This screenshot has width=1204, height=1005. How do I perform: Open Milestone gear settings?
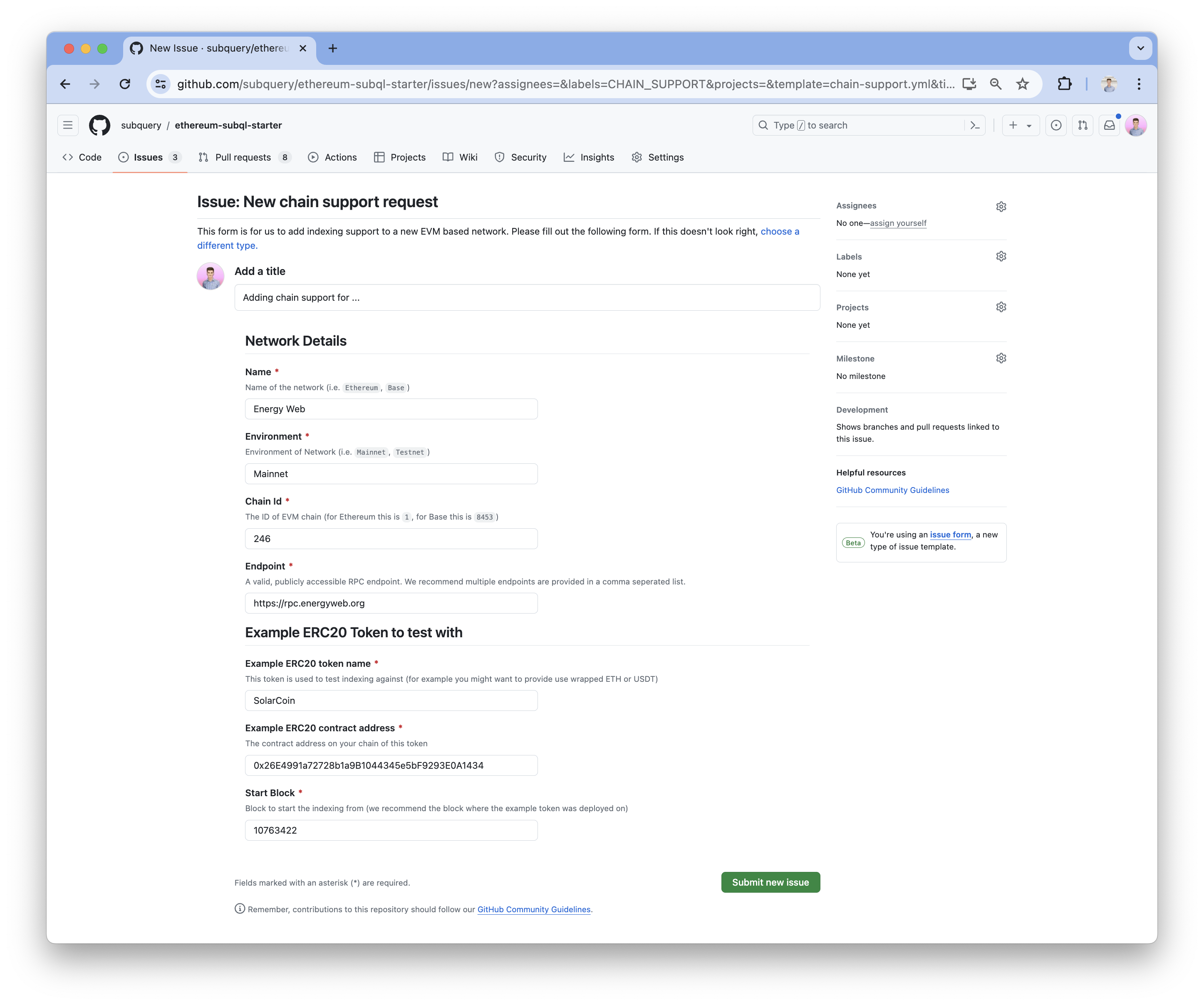1001,358
